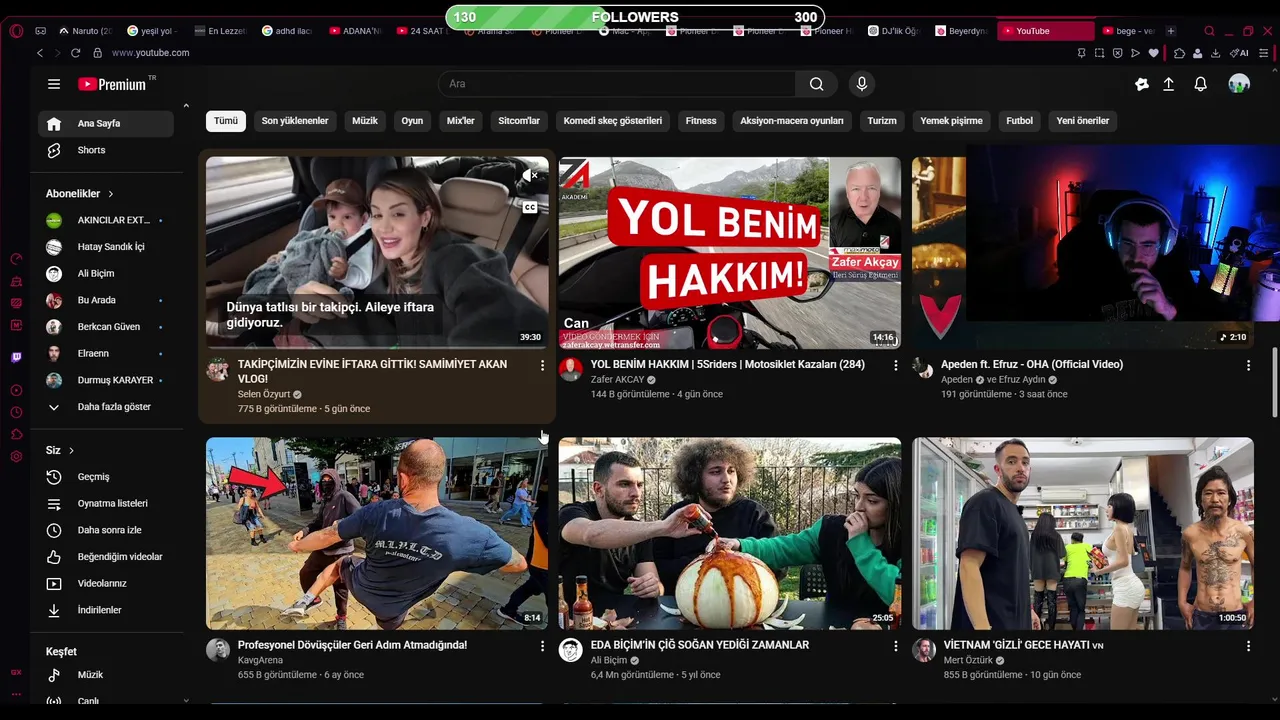Open Geçmiş watch history
Screen dimensions: 1280x720
click(x=105, y=477)
